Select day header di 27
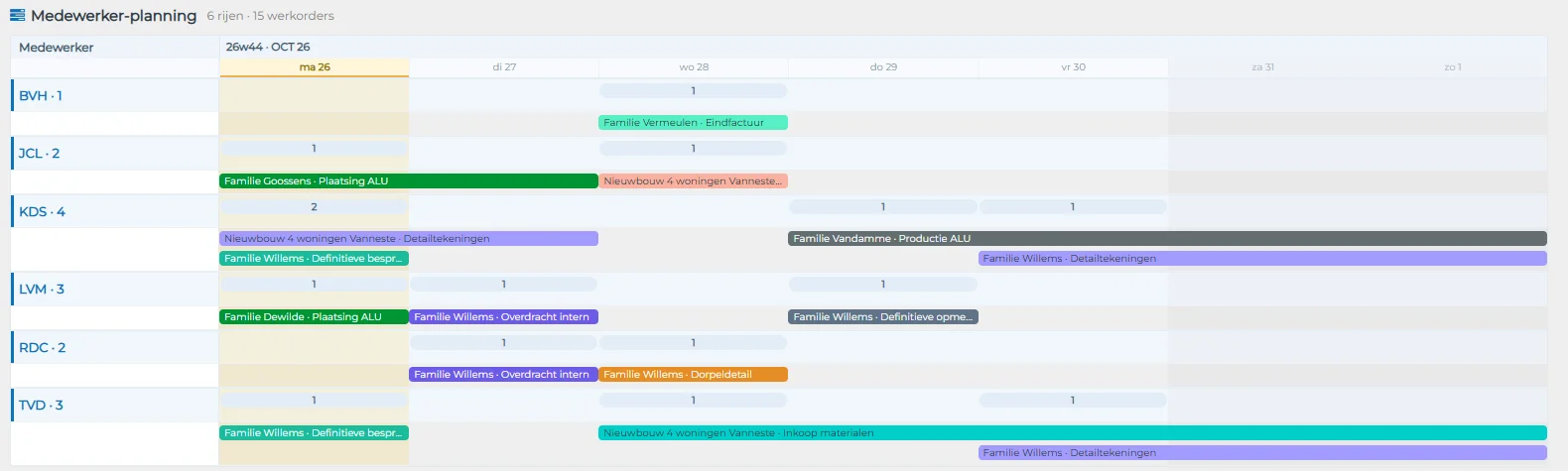1568x471 pixels. click(x=504, y=67)
